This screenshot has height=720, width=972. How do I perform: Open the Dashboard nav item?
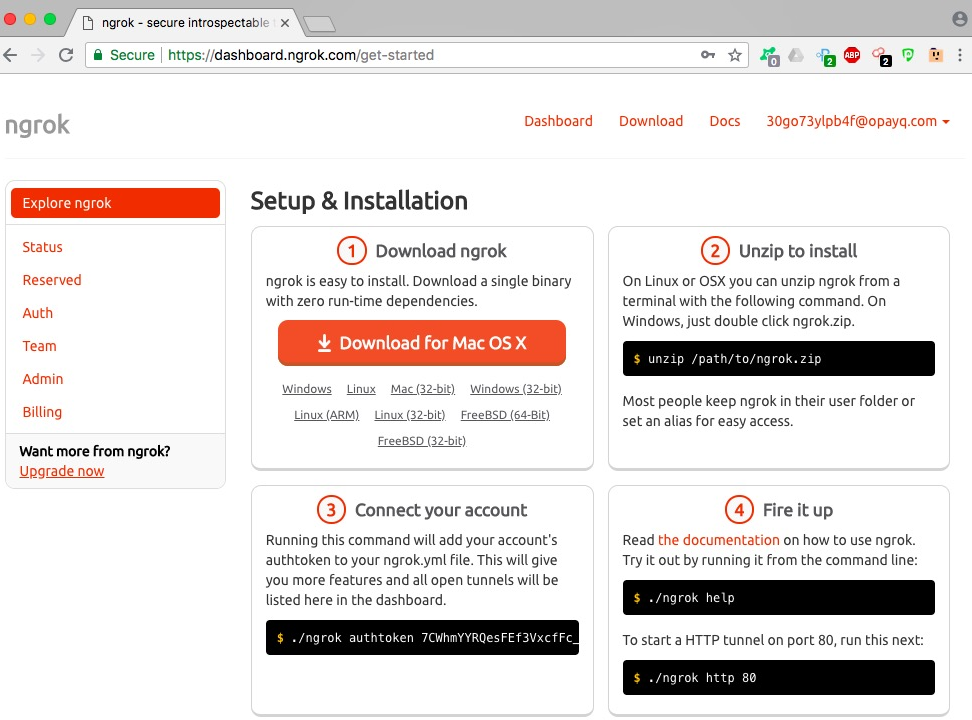coord(558,121)
